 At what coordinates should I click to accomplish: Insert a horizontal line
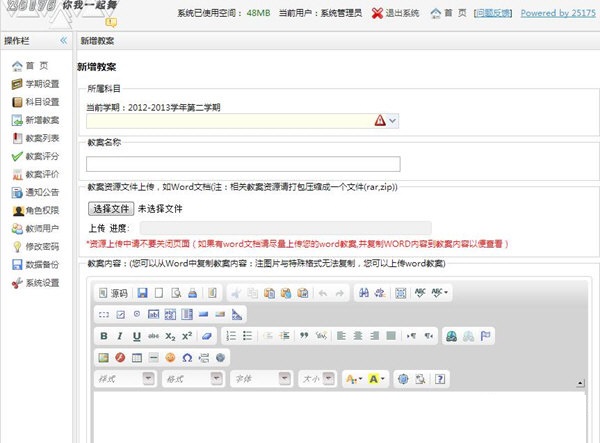pos(153,358)
